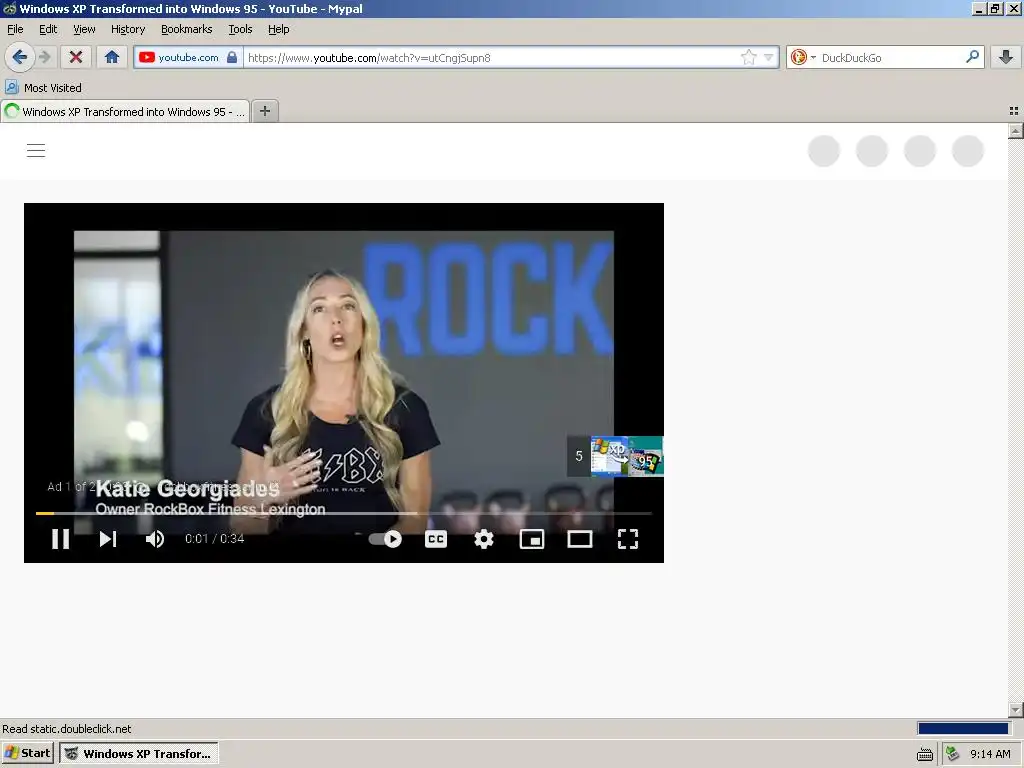Toggle the autoplay switch
Image resolution: width=1024 pixels, height=768 pixels.
(385, 539)
